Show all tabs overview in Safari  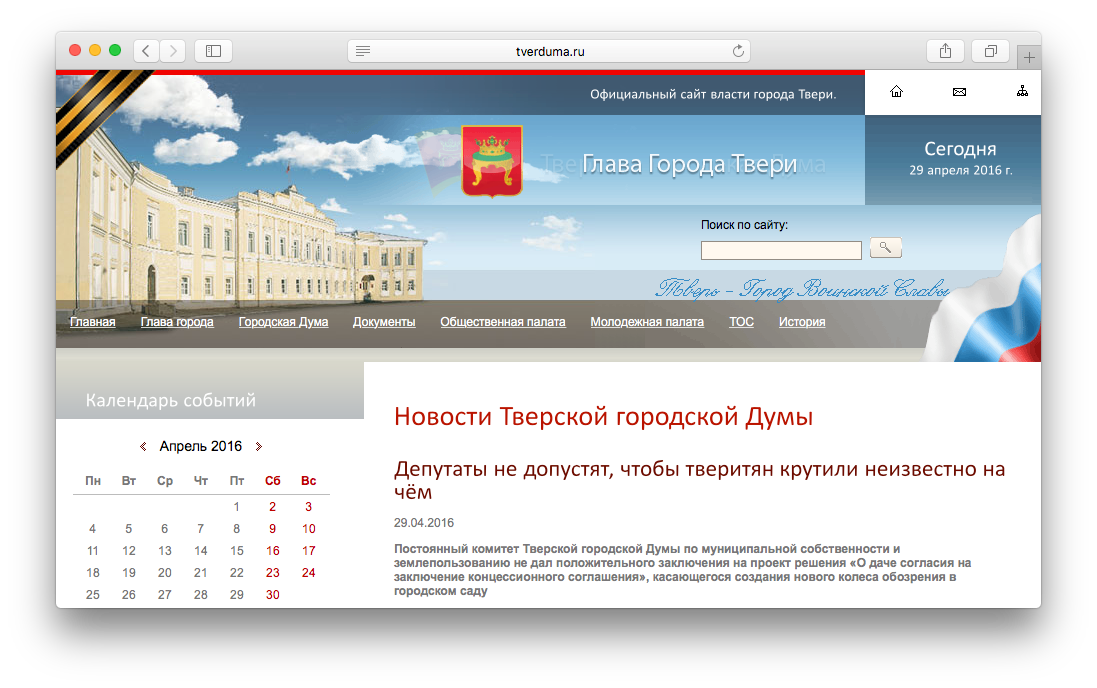point(990,51)
